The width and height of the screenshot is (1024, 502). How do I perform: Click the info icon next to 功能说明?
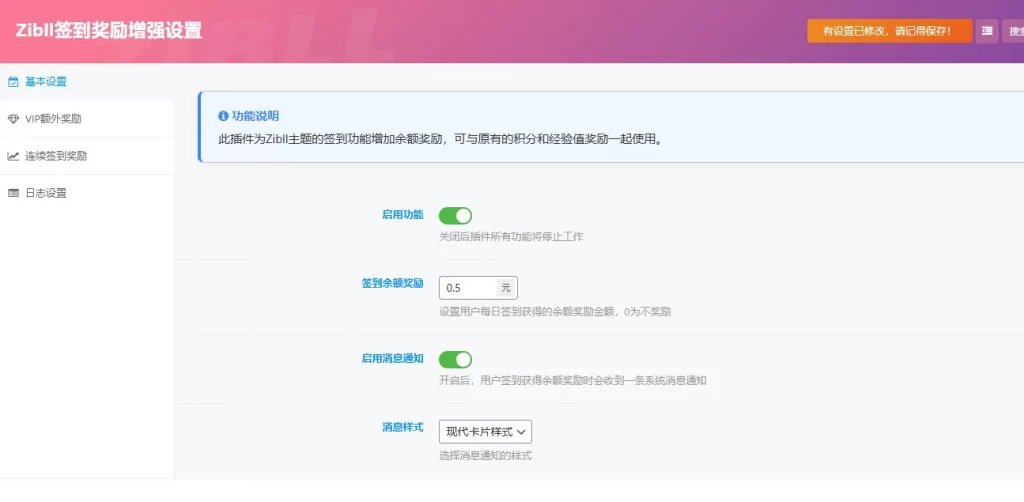point(223,116)
